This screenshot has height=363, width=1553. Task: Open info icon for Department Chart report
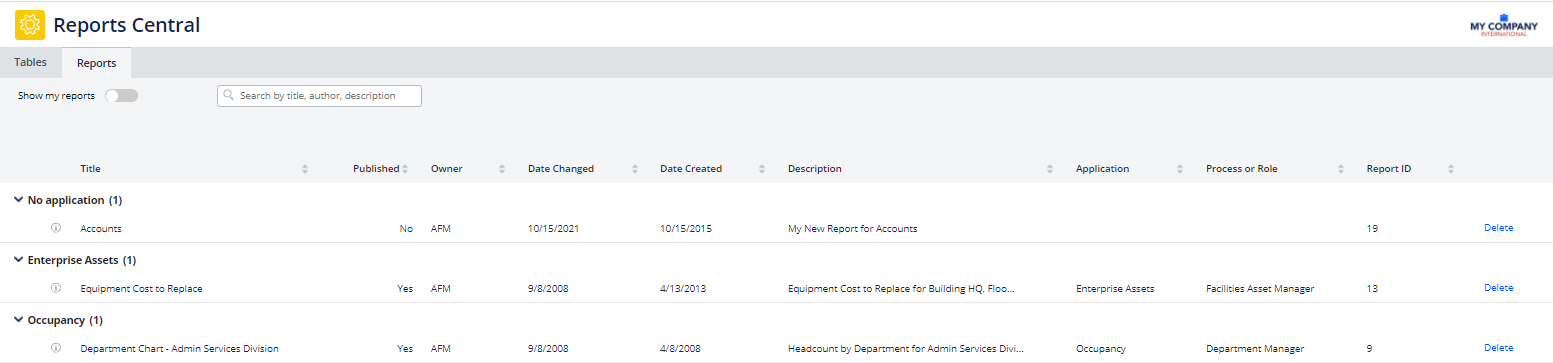(x=56, y=348)
